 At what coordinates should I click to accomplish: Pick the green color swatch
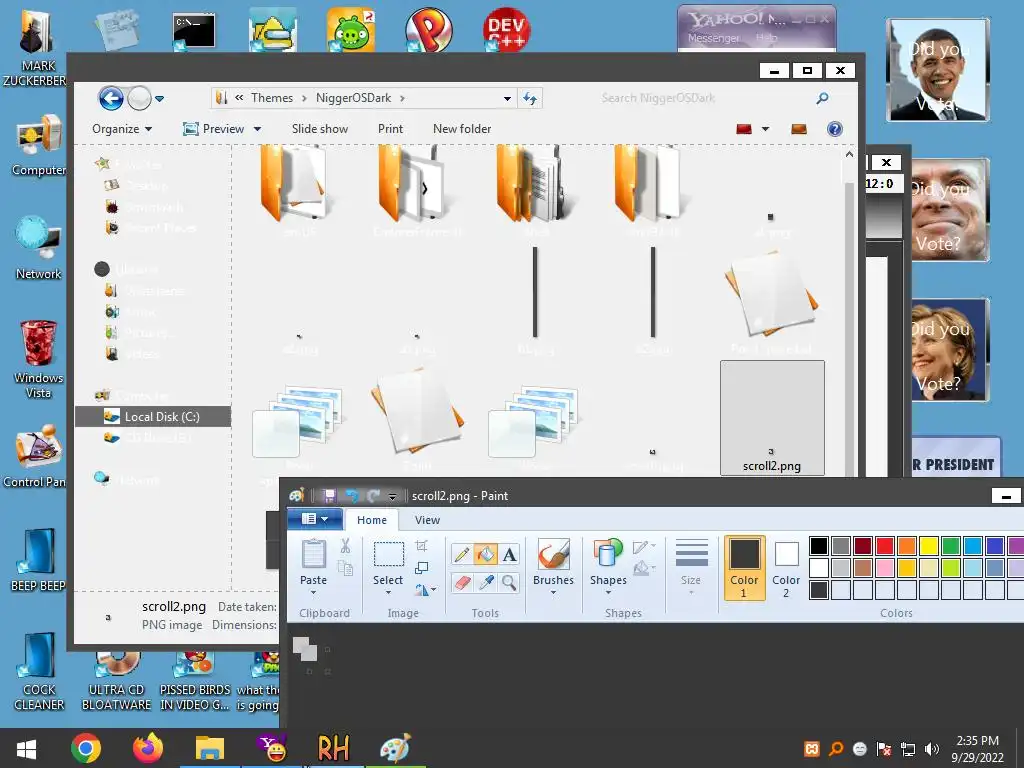coord(951,545)
